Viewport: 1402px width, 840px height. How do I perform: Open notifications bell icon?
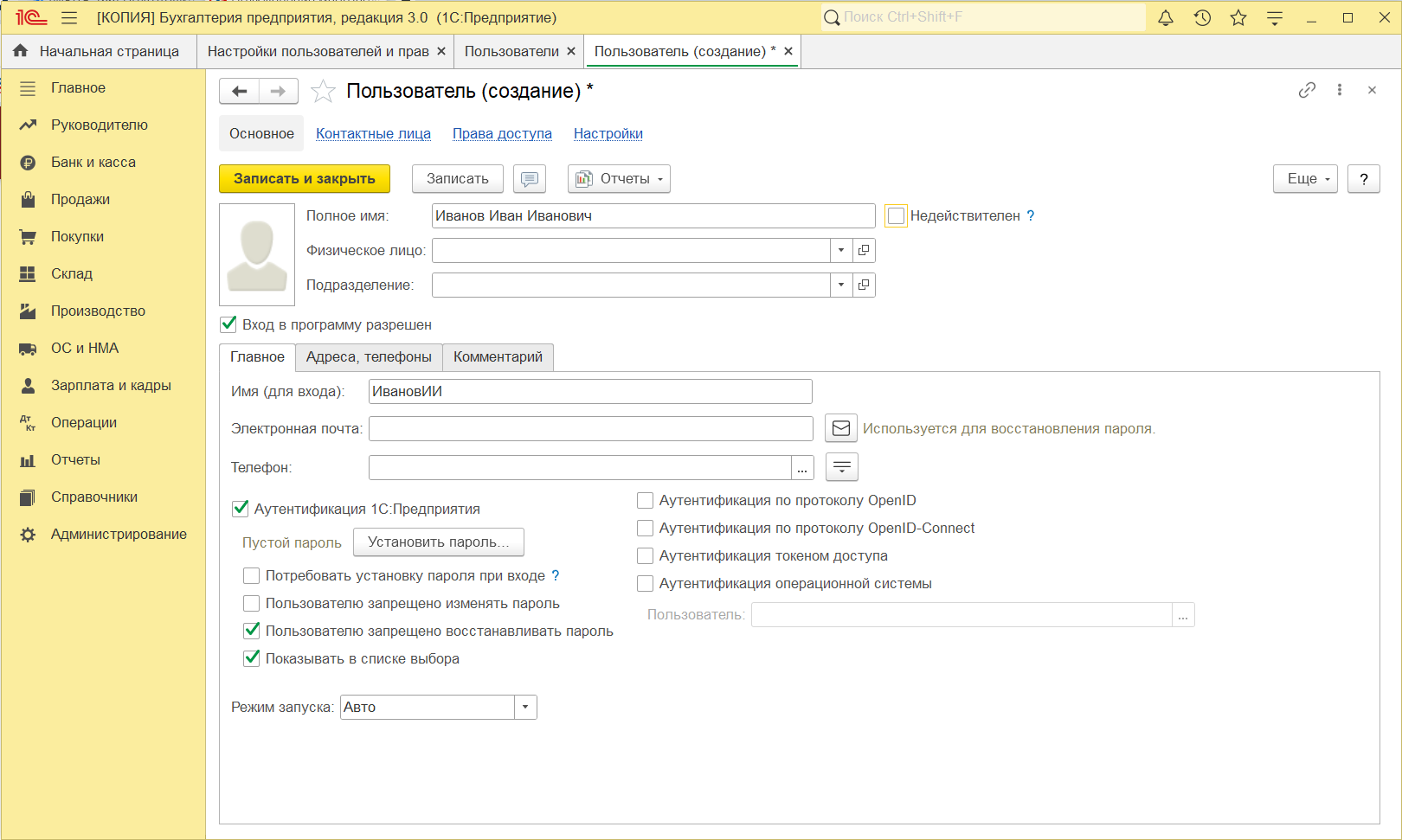tap(1166, 17)
